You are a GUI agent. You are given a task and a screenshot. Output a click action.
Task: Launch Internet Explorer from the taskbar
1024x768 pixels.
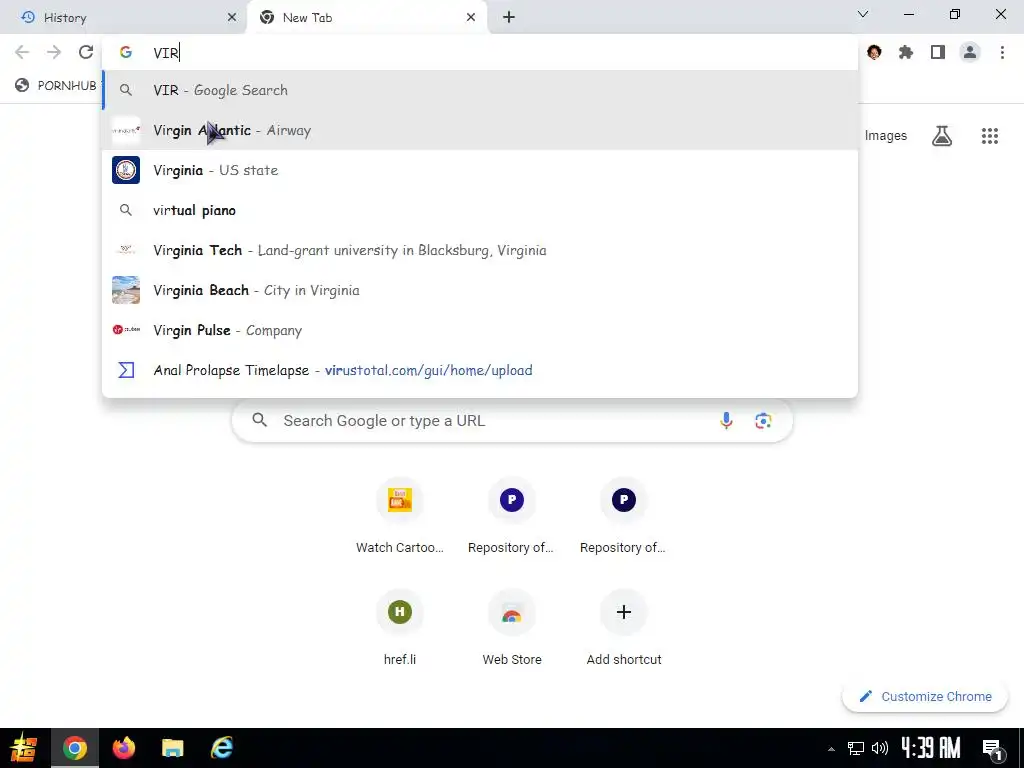[222, 748]
